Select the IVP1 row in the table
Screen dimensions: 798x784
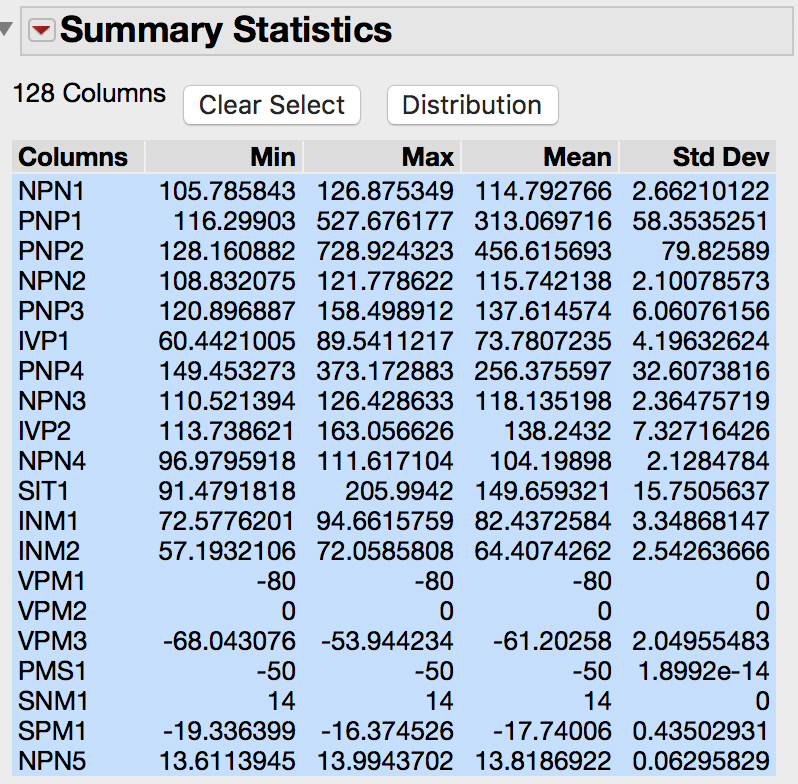(x=44, y=340)
